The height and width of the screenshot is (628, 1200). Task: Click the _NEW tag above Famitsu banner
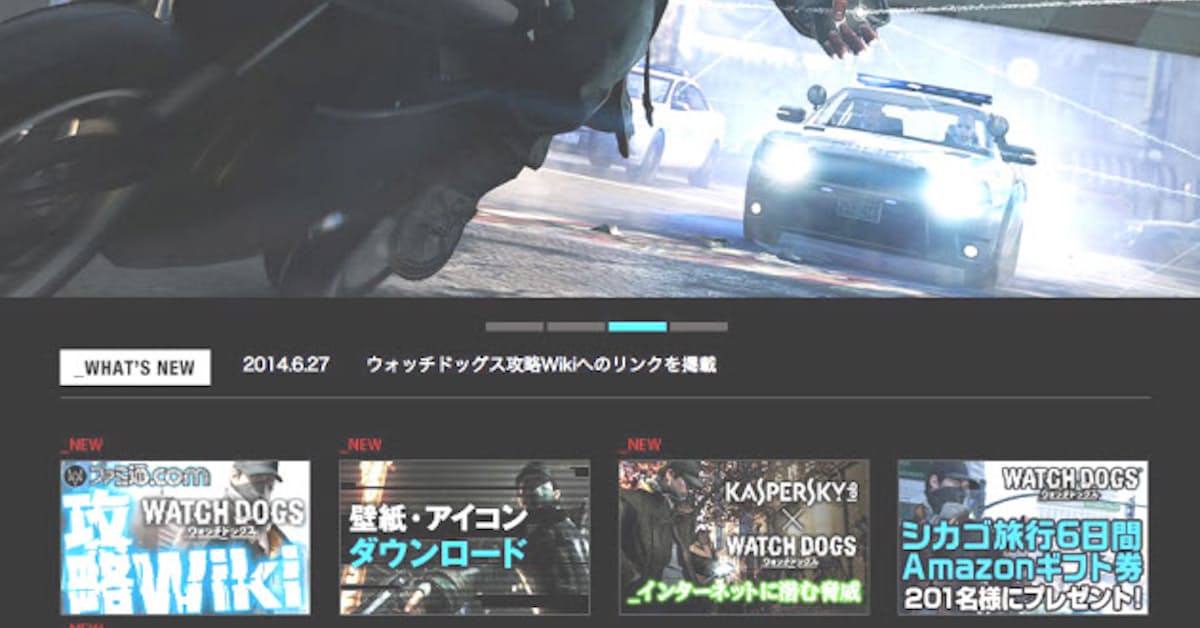pyautogui.click(x=82, y=445)
